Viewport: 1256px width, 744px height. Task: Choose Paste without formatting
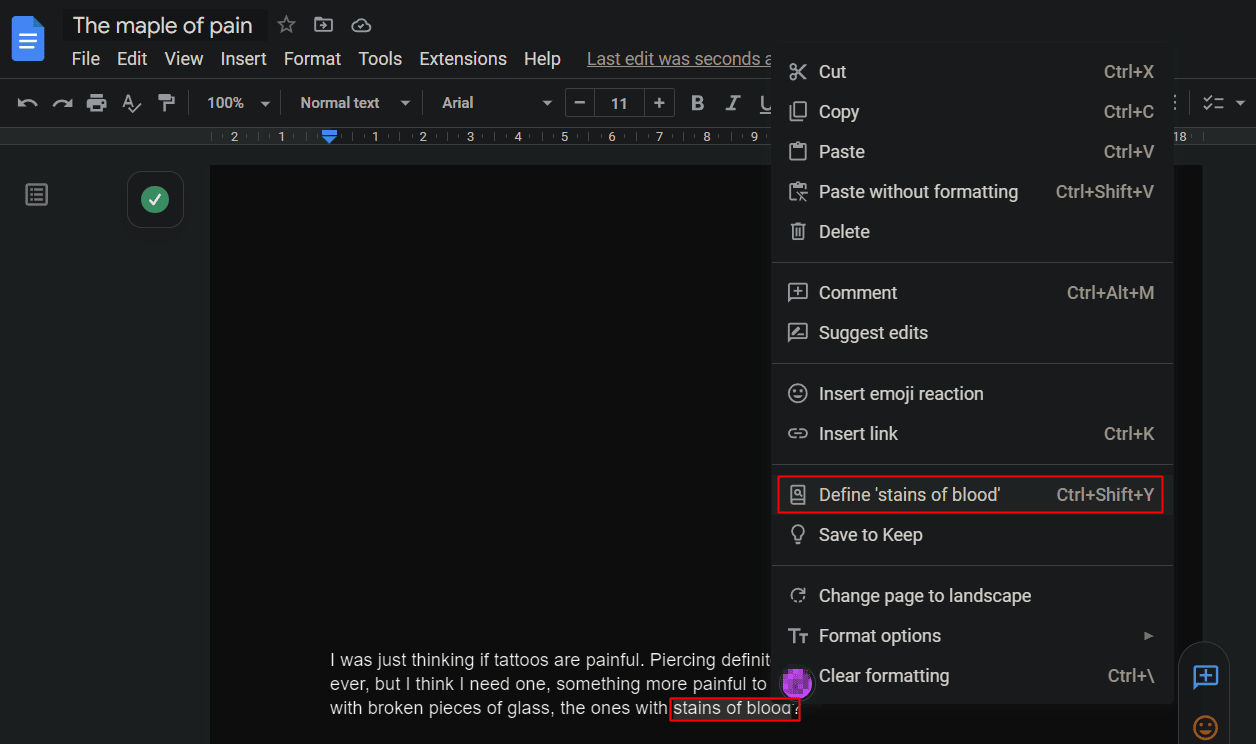(x=972, y=192)
